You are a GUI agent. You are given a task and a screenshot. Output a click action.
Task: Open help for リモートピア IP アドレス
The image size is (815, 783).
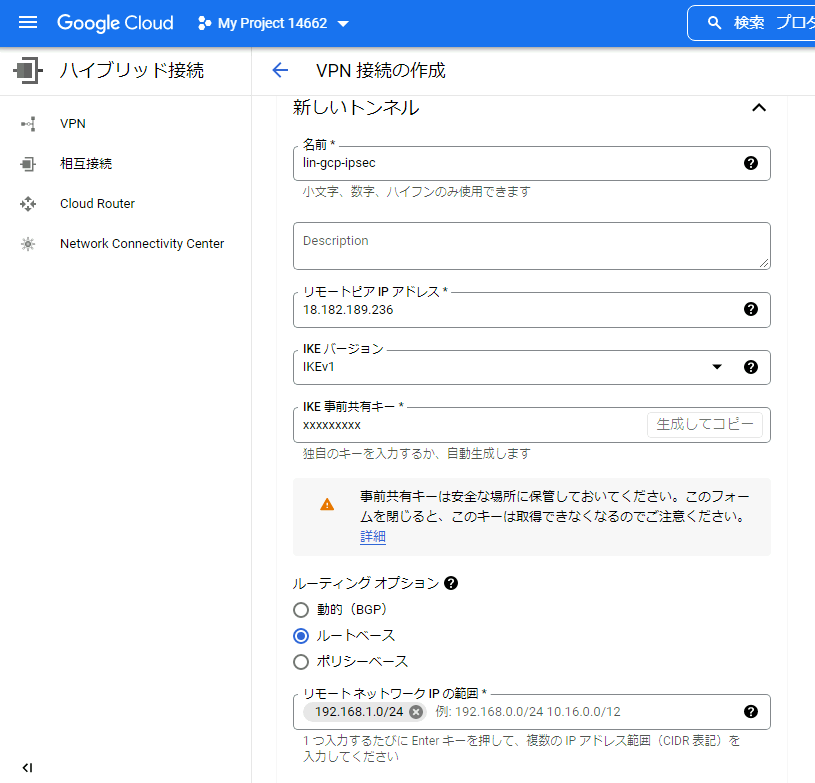[751, 310]
